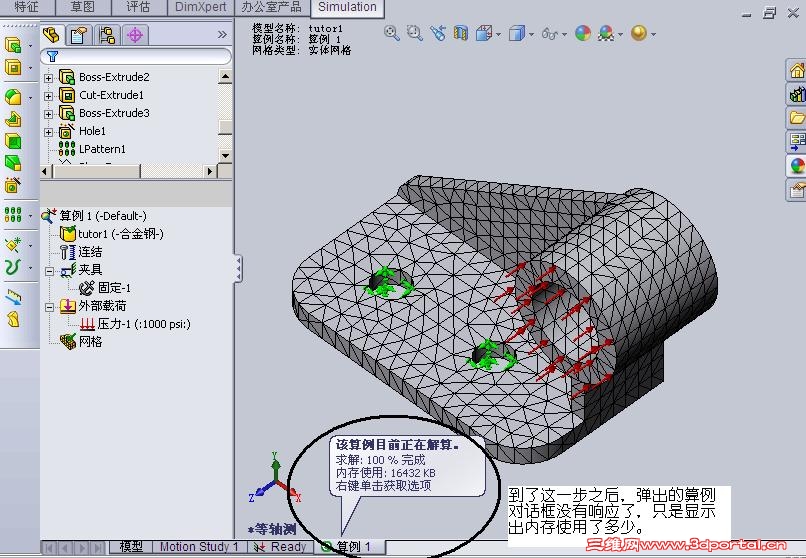Open the Motion Study 1 bottom tab

click(x=199, y=547)
